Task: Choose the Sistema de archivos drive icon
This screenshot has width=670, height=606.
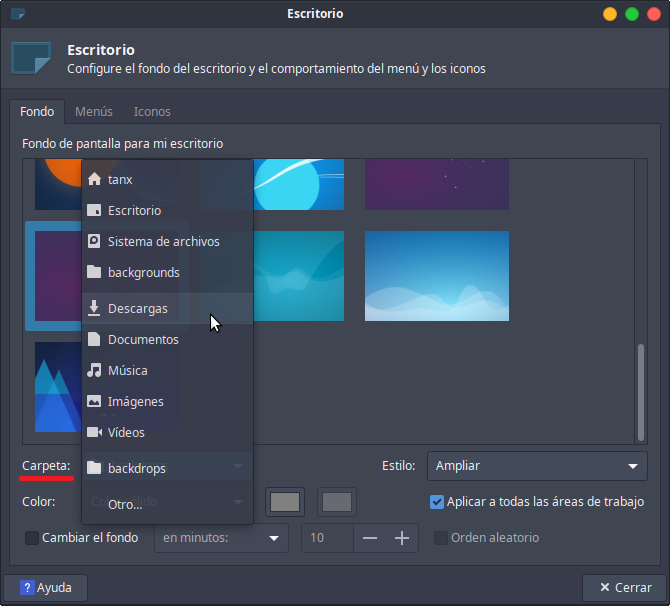Action: point(94,242)
